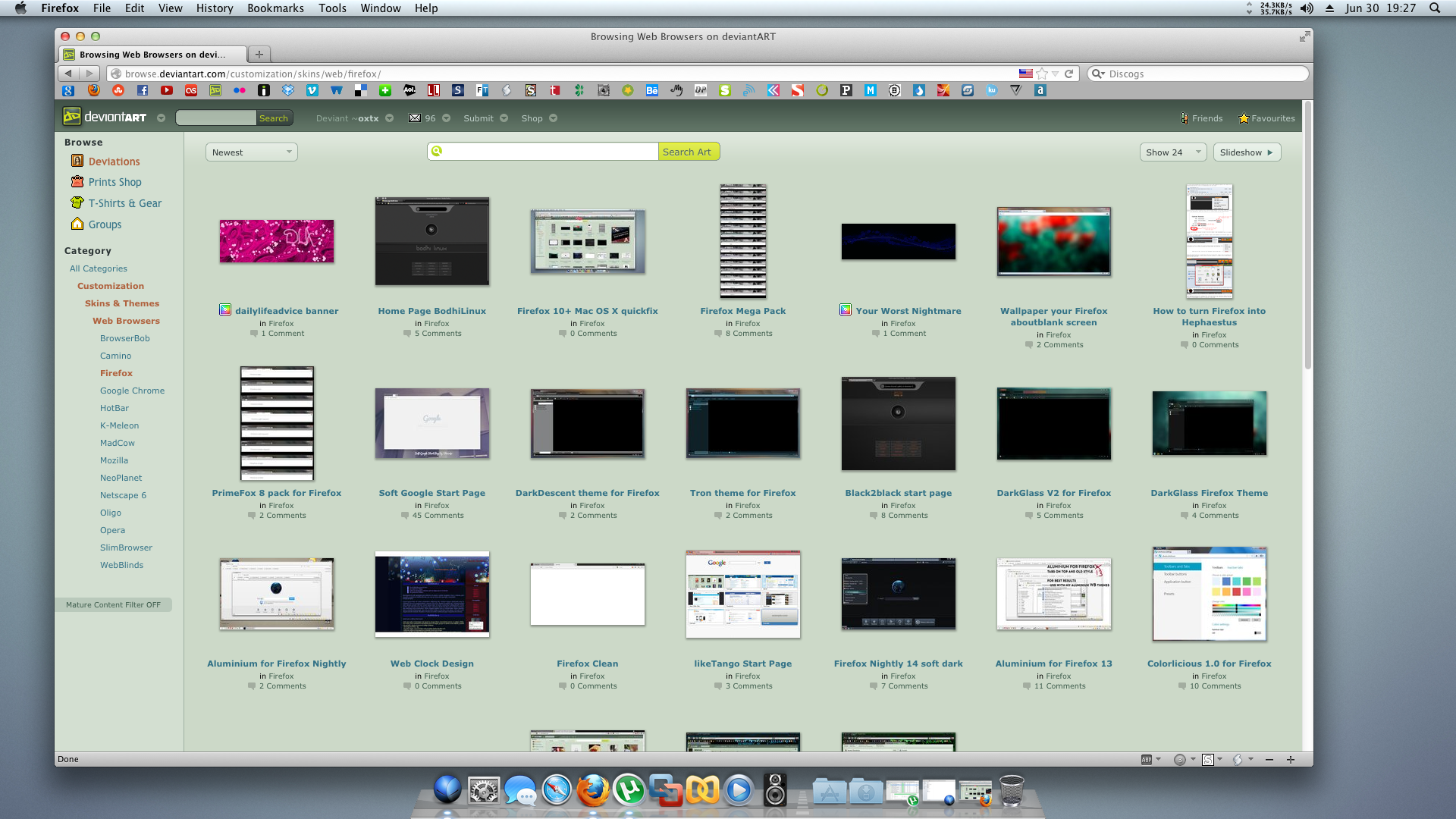The width and height of the screenshot is (1456, 819).
Task: Open the Bookmarks menu in the menu bar
Action: click(x=275, y=8)
